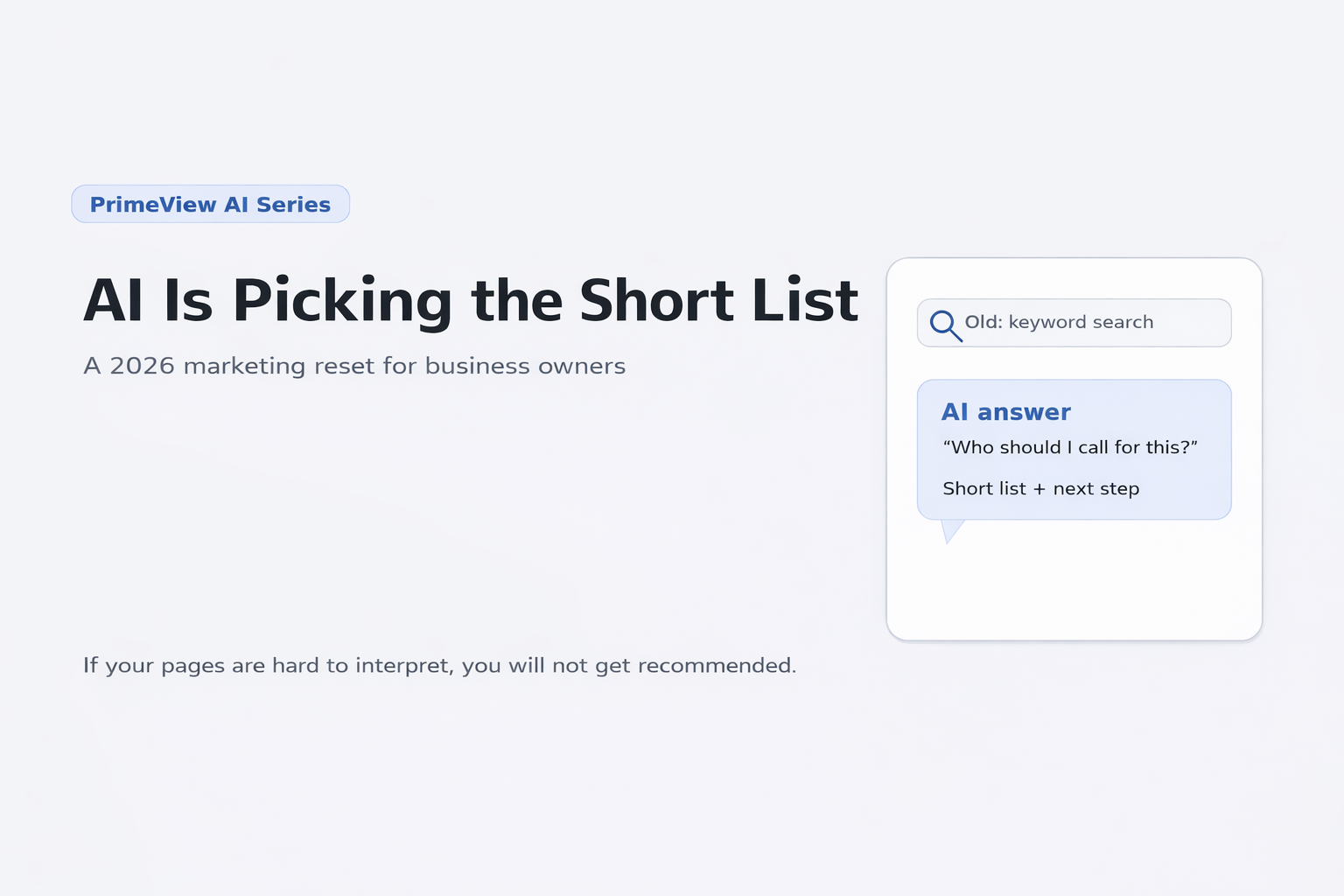Click 'Short List' in the main headline
The image size is (1344, 896).
719,301
